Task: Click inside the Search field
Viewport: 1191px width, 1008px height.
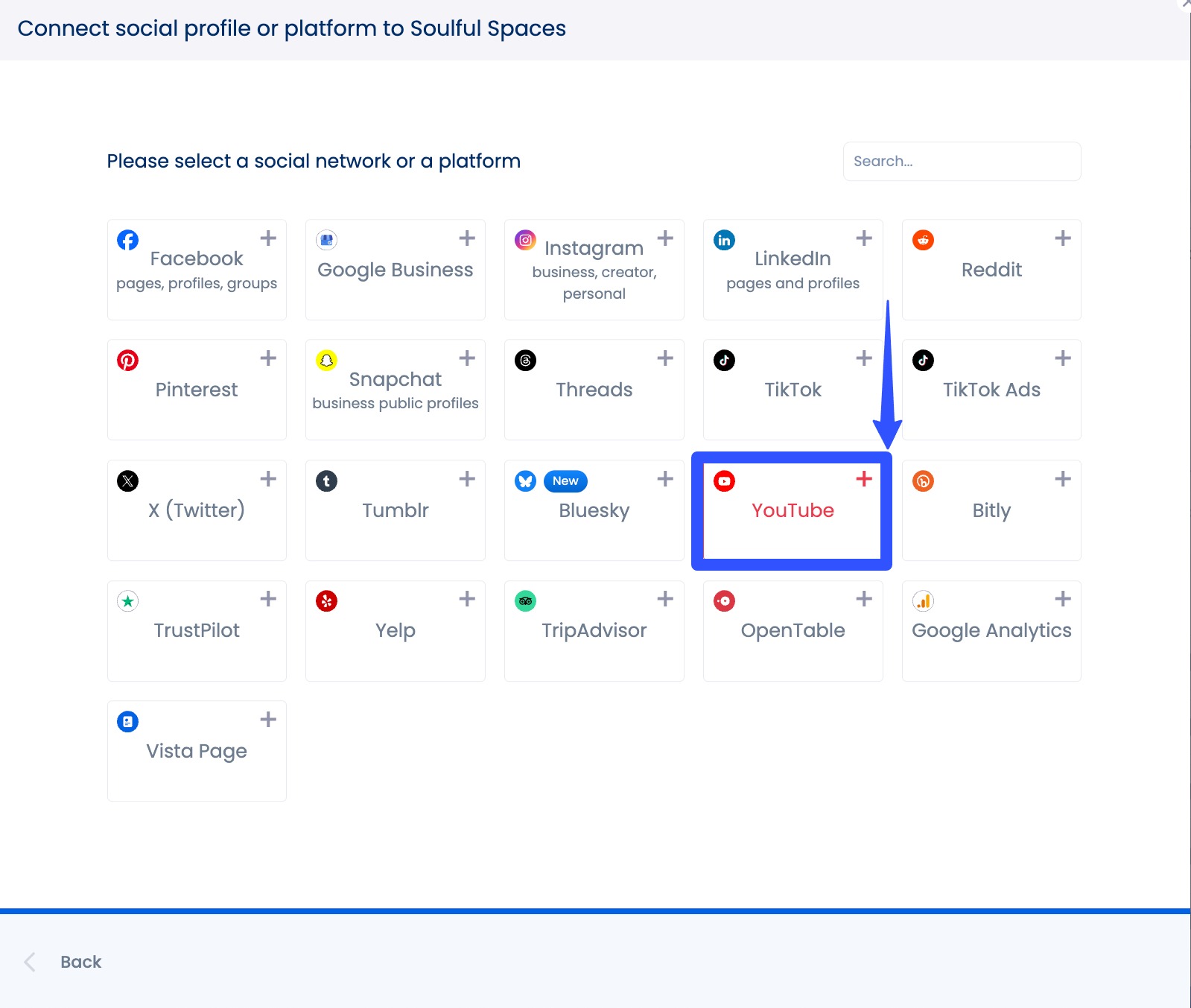Action: coord(961,161)
